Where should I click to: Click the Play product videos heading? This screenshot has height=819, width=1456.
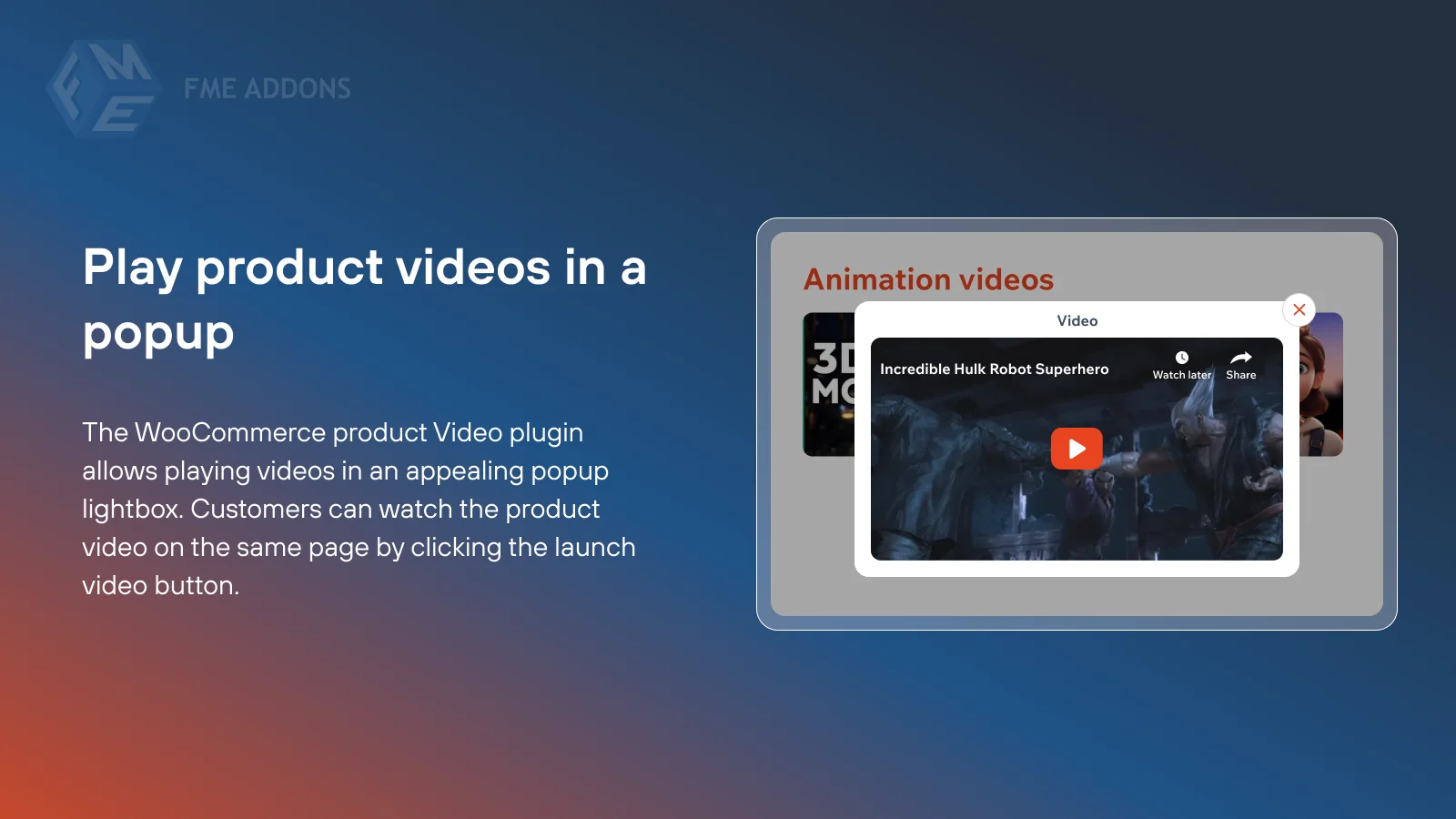point(364,300)
